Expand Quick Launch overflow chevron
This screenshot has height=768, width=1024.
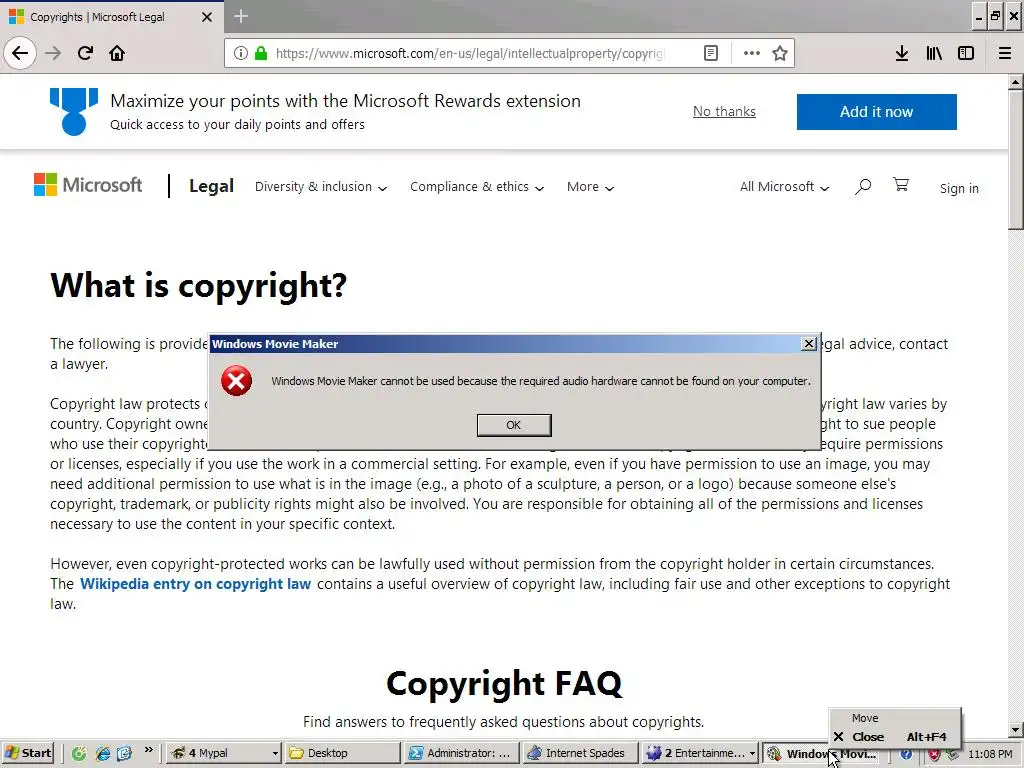pyautogui.click(x=148, y=750)
